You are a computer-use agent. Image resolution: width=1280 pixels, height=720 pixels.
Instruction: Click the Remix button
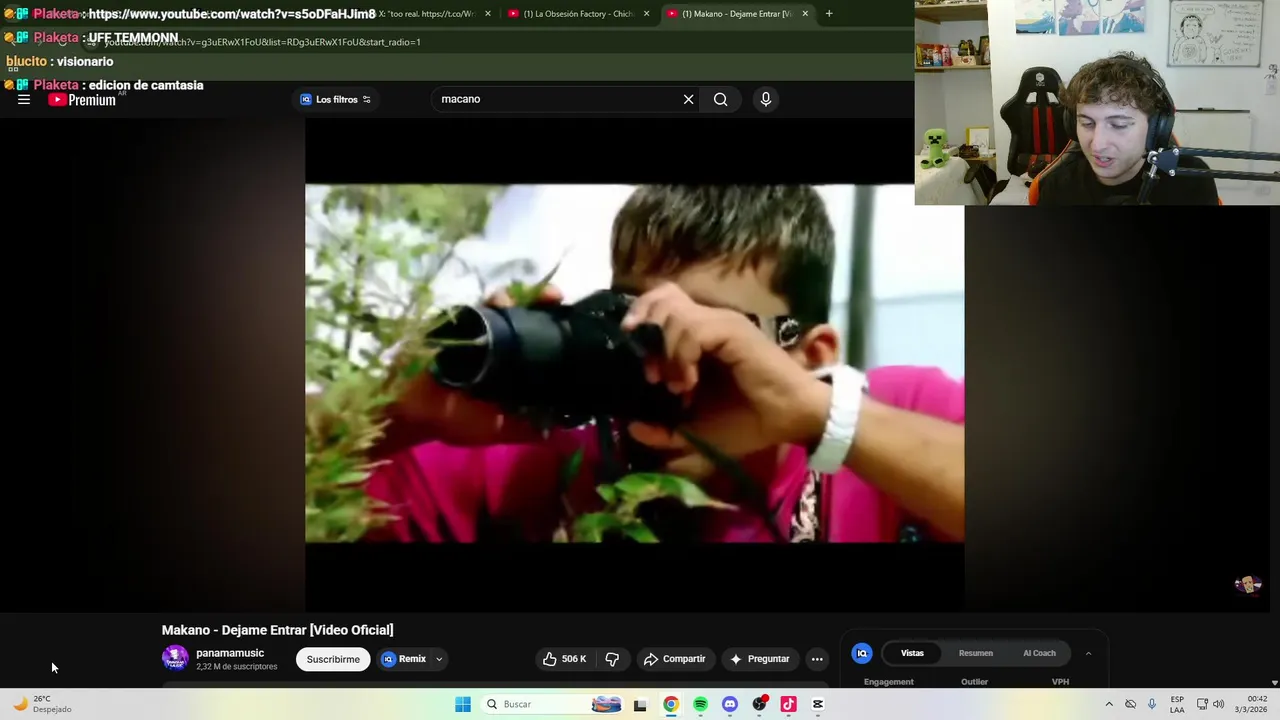coord(404,659)
